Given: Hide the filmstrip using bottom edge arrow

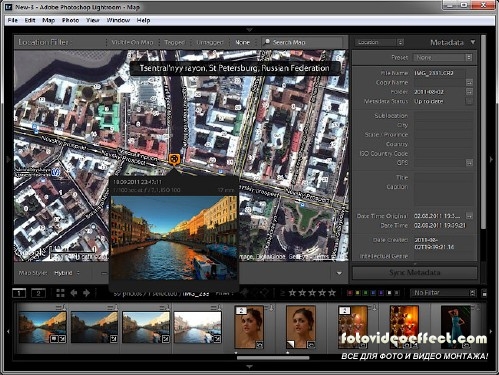Looking at the screenshot, I should [x=249, y=367].
